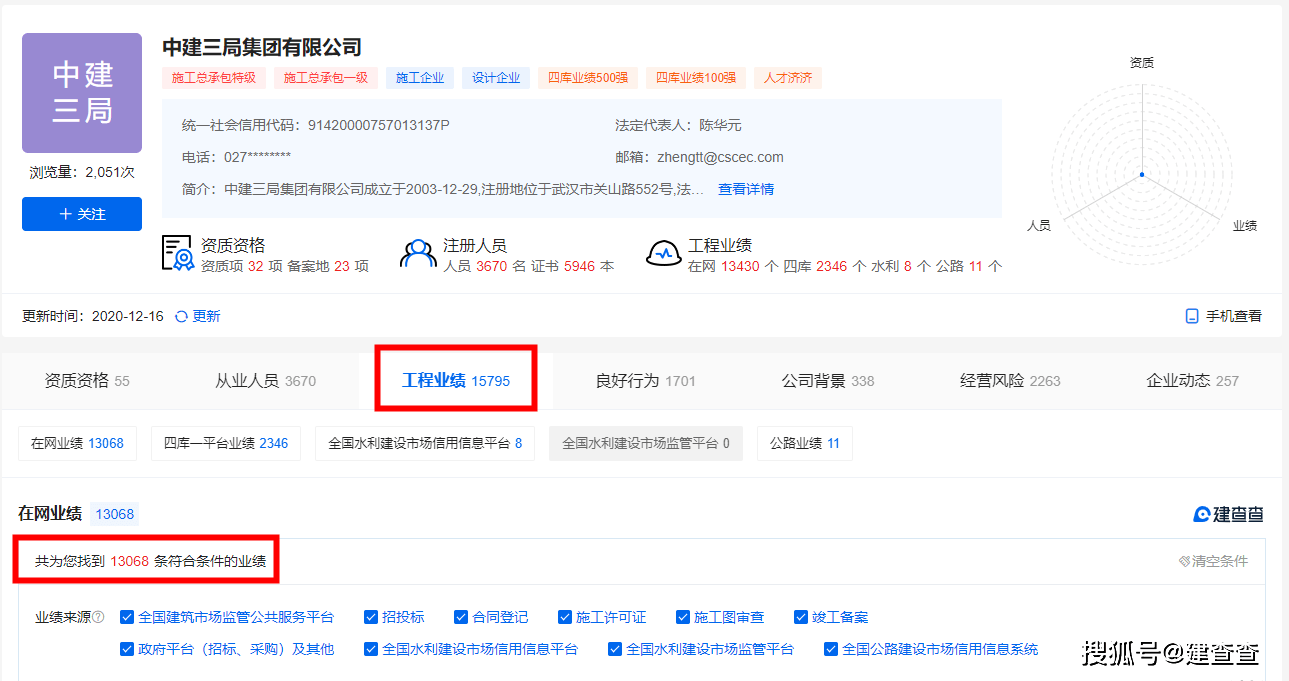
Task: Click email zhengtt@cscec.com
Action: pos(720,157)
